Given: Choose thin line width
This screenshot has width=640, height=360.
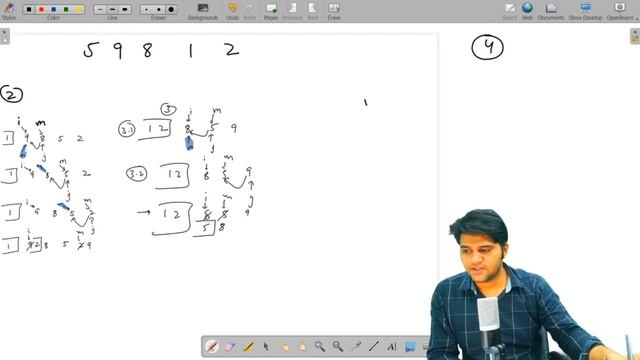Looking at the screenshot, I should (100, 9).
